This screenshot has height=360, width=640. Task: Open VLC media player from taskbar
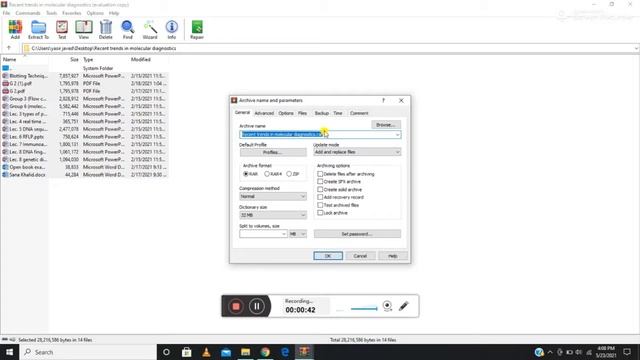pyautogui.click(x=206, y=352)
